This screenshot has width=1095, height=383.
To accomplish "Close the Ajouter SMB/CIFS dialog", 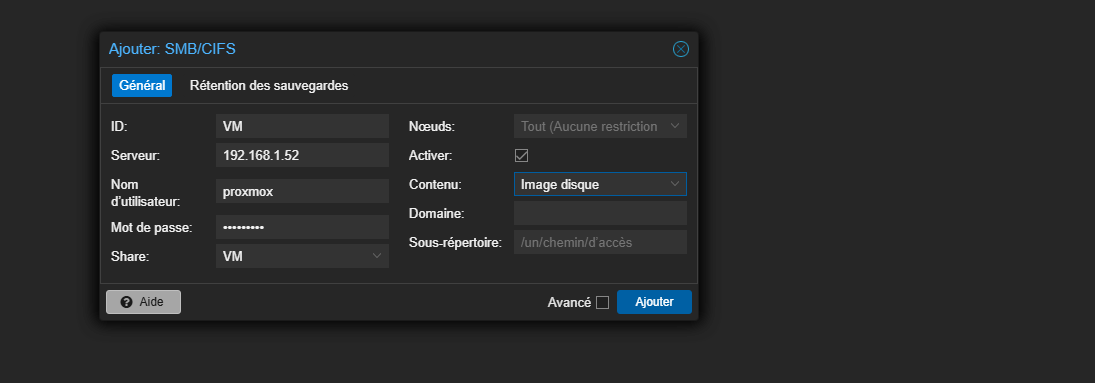I will pos(680,49).
